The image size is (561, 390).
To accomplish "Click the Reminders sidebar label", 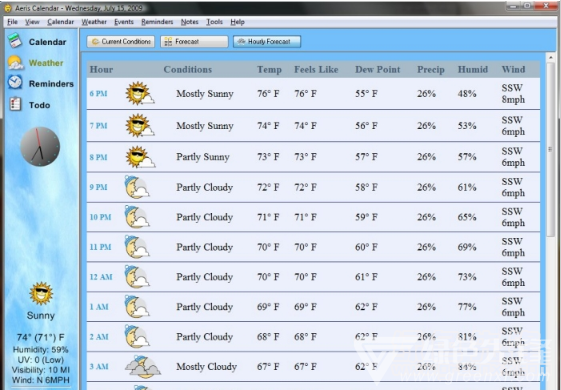I will click(x=51, y=84).
